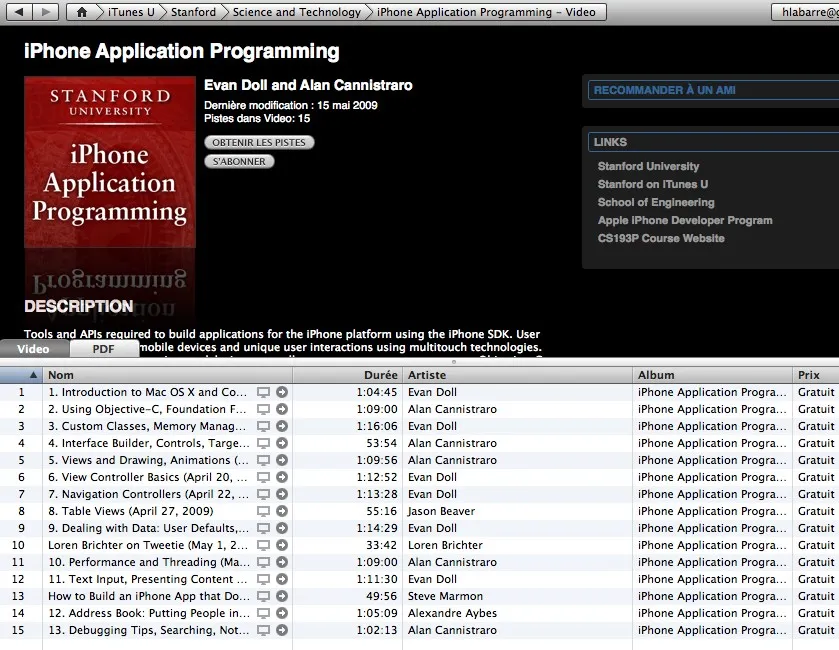Click the arrow icon for Custom Classes row
Viewport: 839px width, 650px height.
coord(282,426)
